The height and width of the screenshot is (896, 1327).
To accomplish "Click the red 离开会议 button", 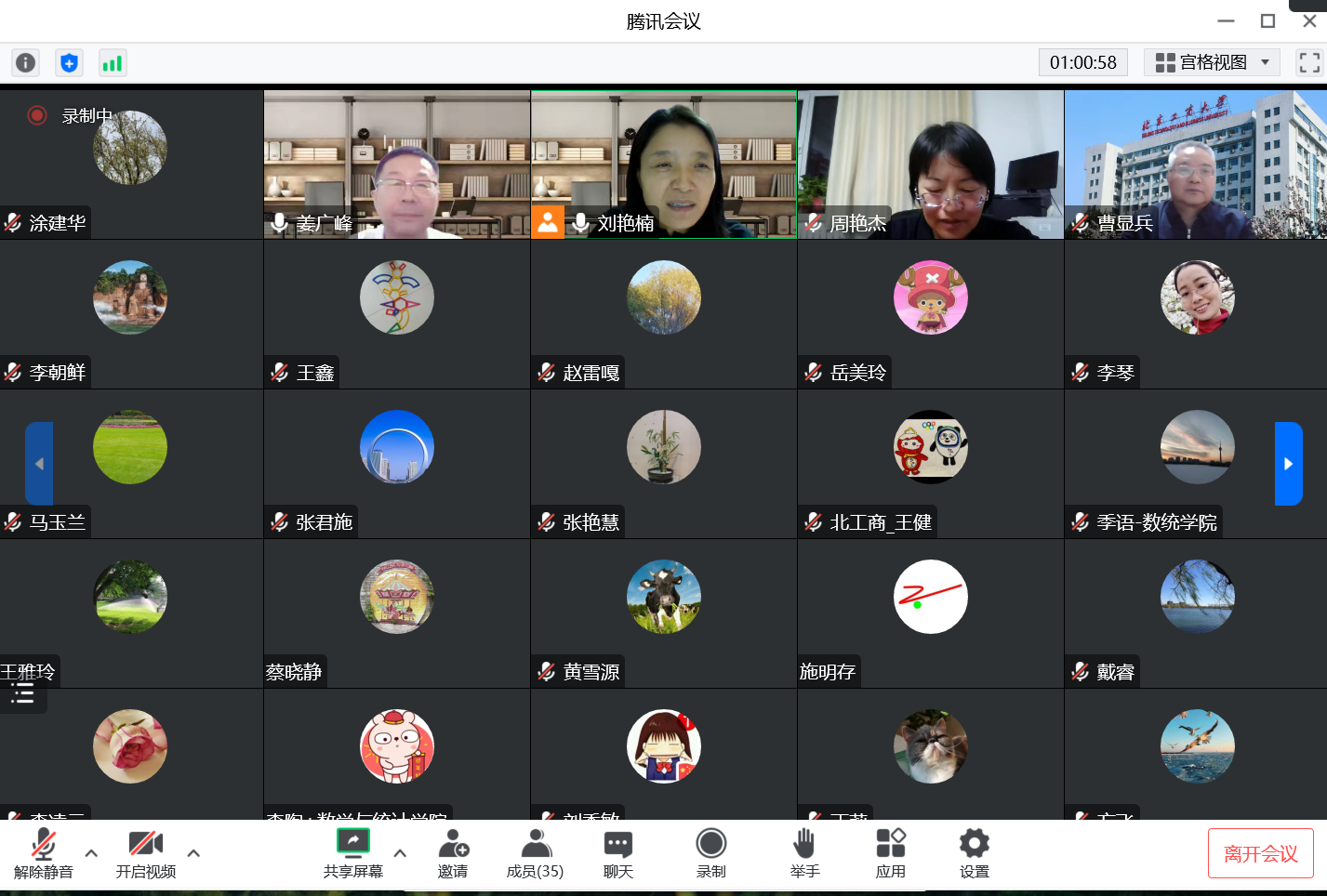I will click(x=1260, y=853).
